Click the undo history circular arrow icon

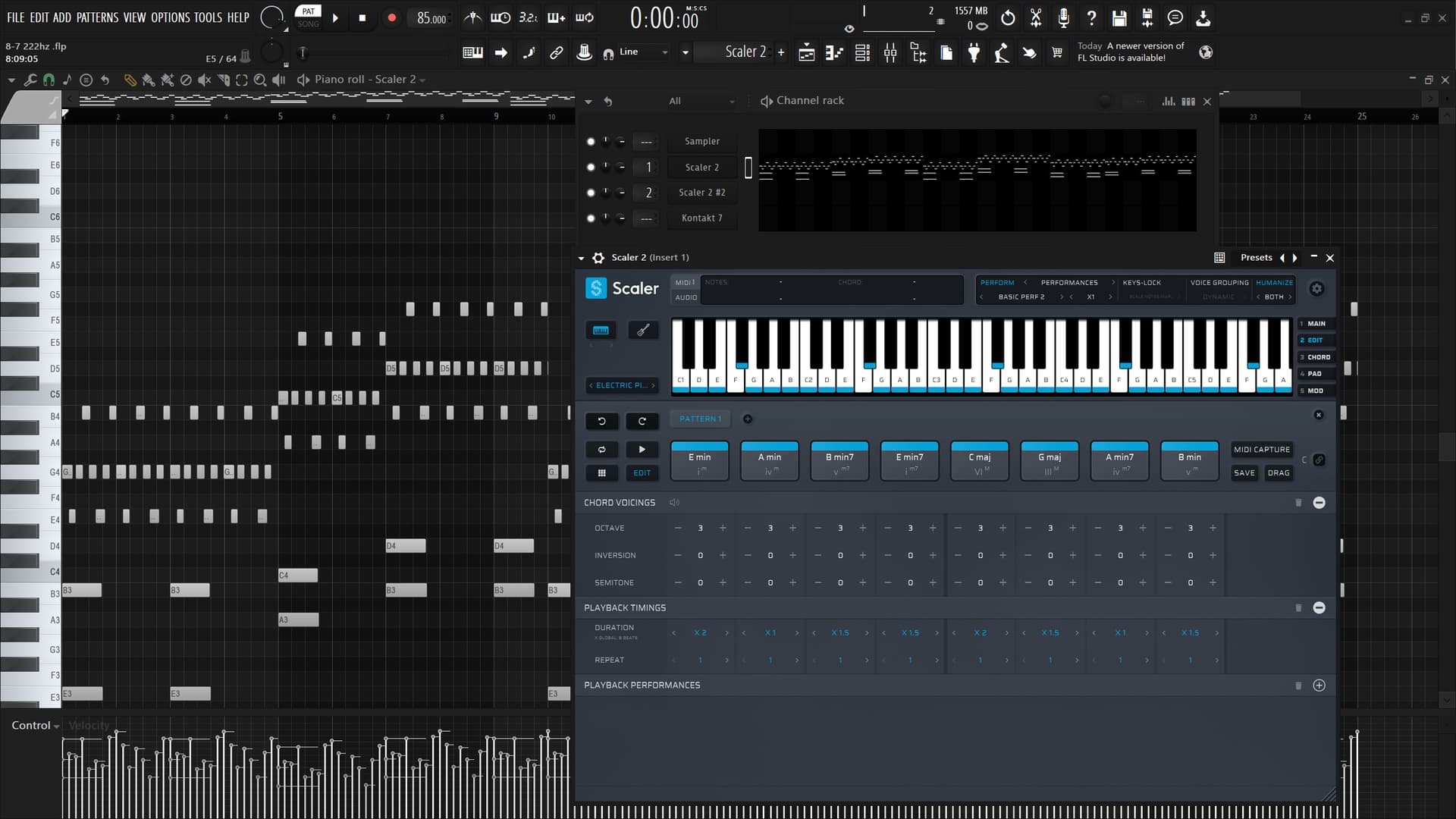pyautogui.click(x=1008, y=18)
